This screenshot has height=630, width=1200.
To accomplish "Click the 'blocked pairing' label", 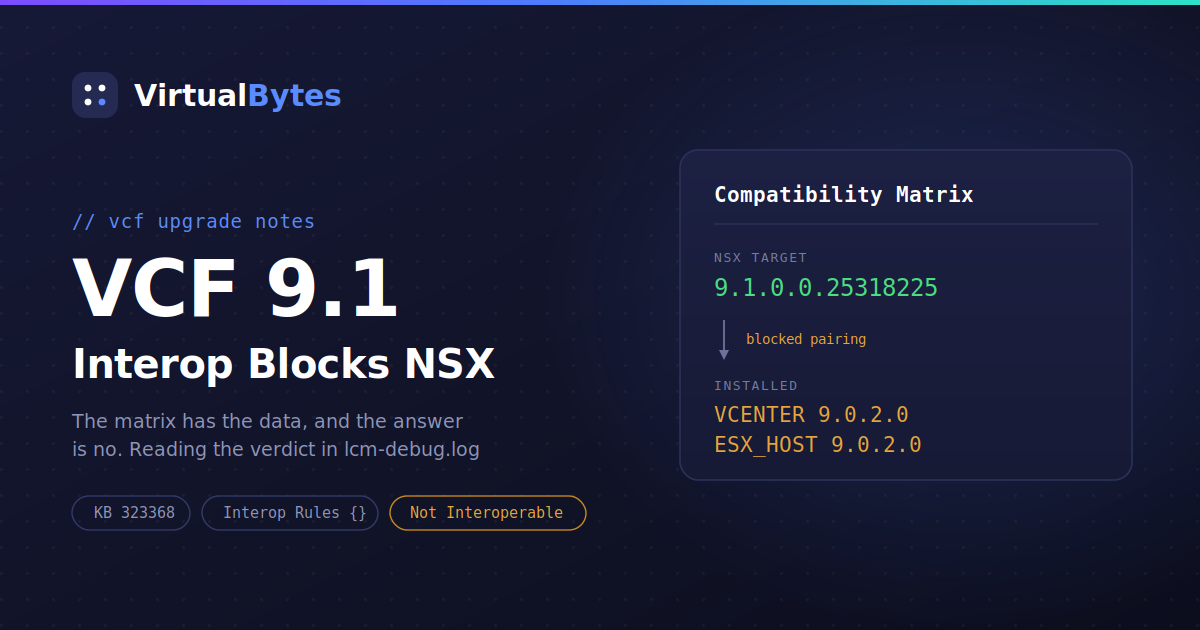I will [x=806, y=339].
